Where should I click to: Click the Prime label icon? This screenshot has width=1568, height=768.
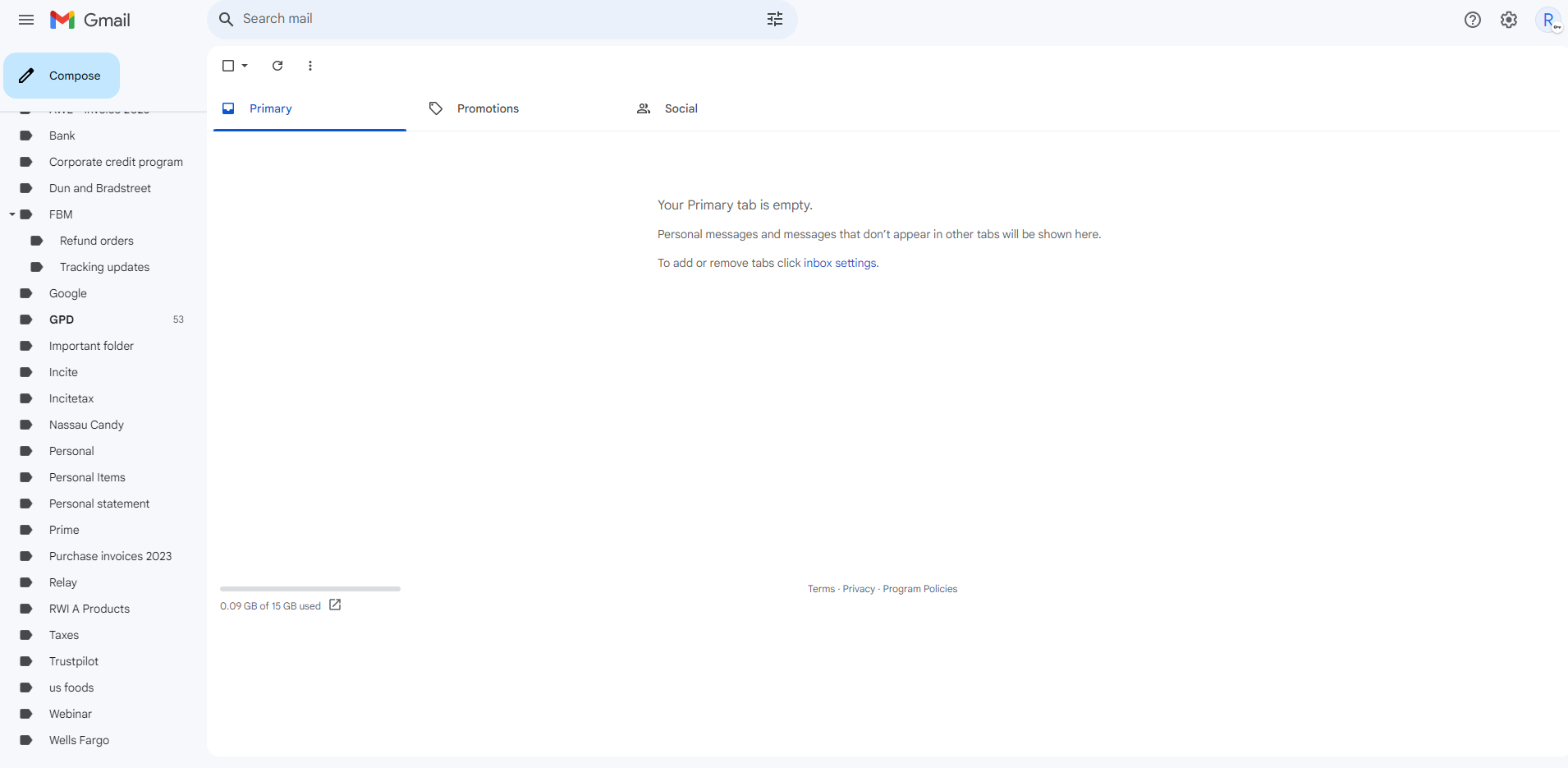26,530
